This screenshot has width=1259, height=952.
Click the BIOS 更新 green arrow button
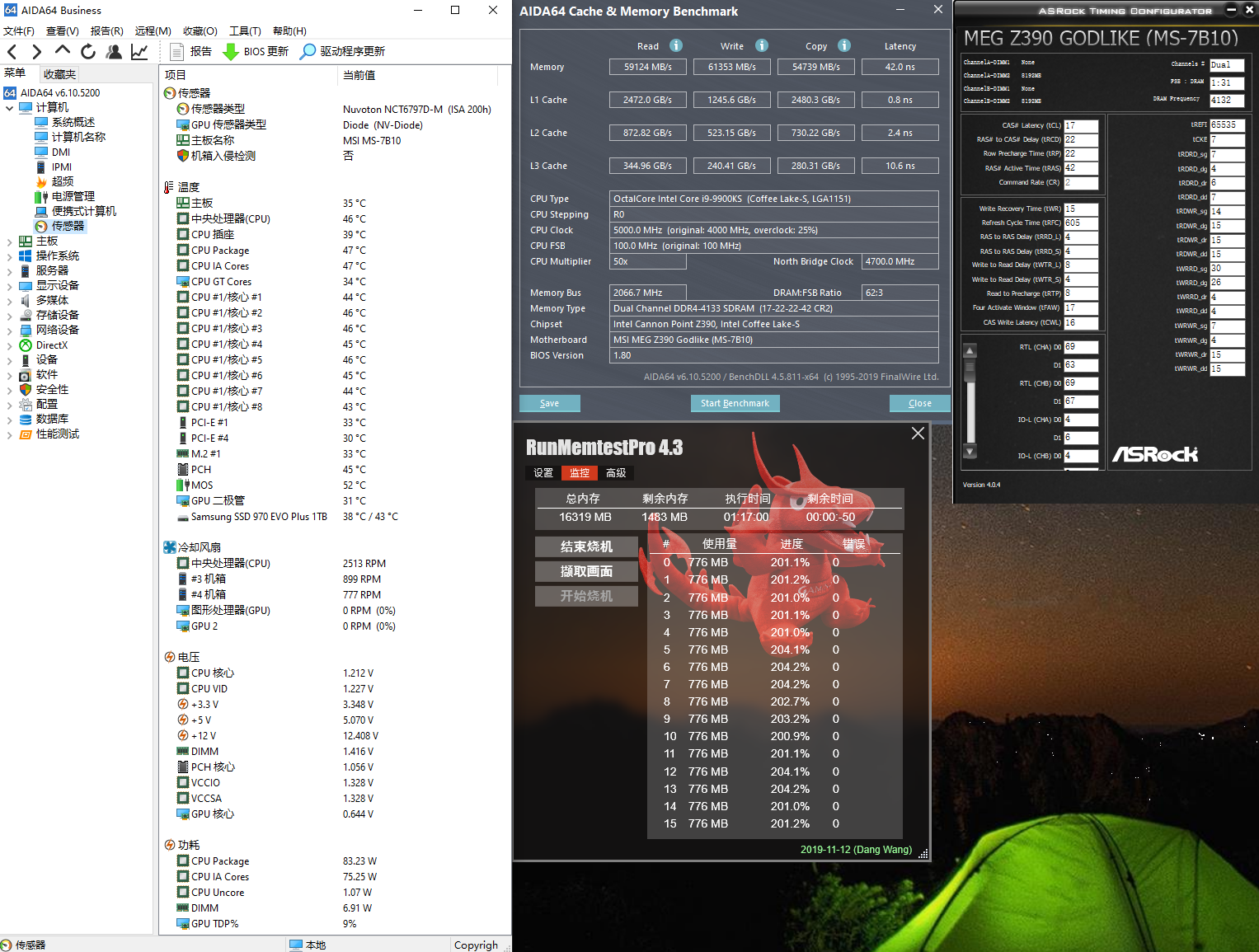[256, 52]
